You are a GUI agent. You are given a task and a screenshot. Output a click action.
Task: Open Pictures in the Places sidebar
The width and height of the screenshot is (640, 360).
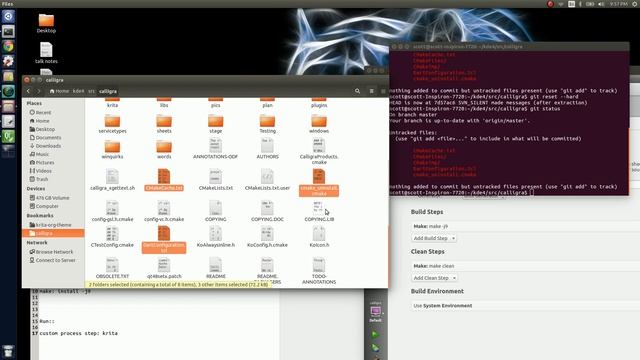[42, 162]
